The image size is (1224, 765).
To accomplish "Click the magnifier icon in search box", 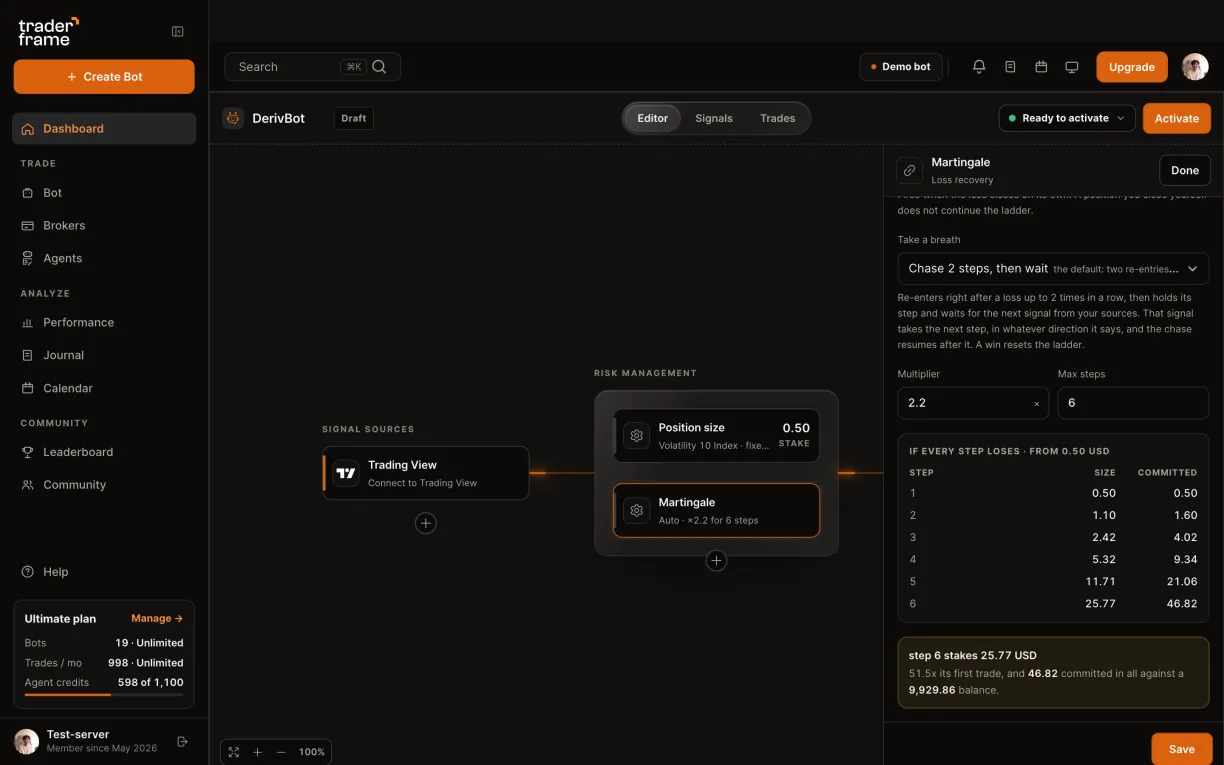I will 379,67.
